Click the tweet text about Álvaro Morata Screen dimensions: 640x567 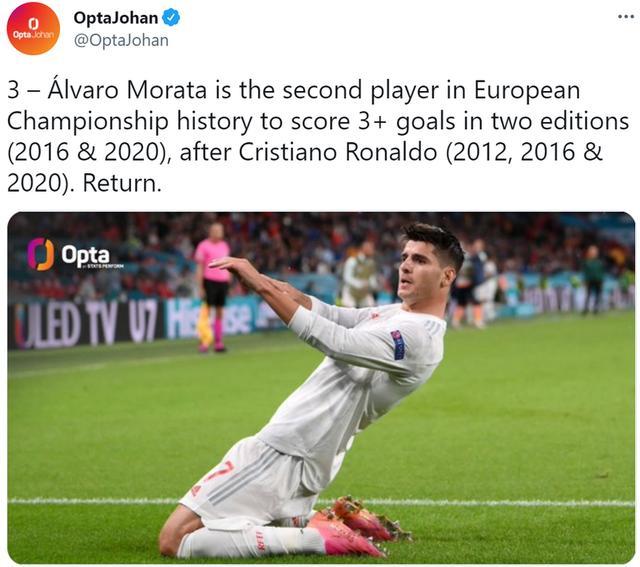[x=318, y=137]
